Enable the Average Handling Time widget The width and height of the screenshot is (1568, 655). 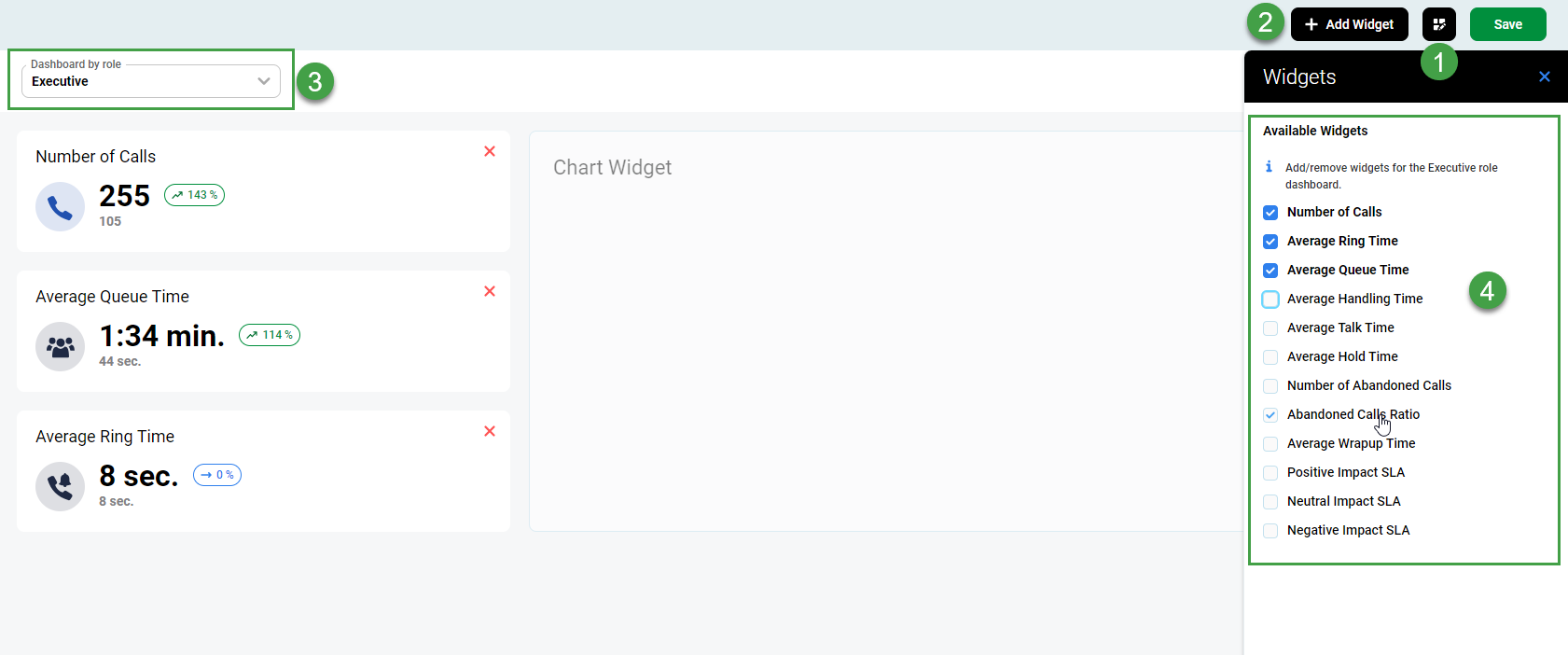(1270, 299)
